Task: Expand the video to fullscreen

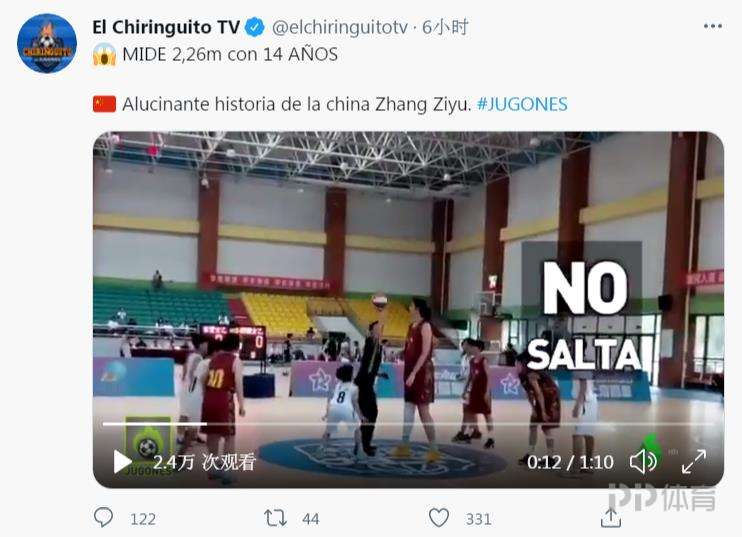Action: click(x=694, y=461)
